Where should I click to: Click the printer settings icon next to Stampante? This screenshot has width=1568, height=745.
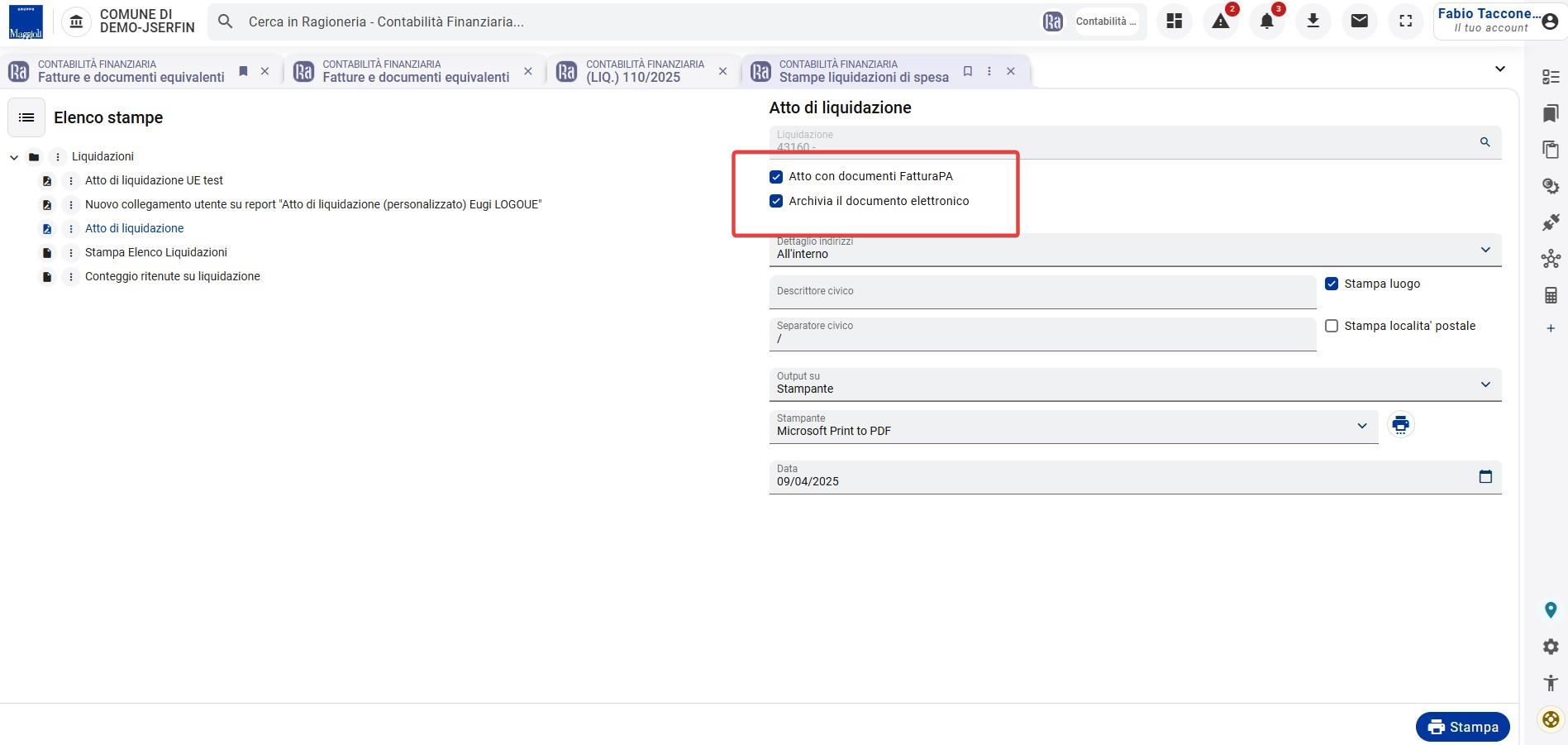point(1400,425)
